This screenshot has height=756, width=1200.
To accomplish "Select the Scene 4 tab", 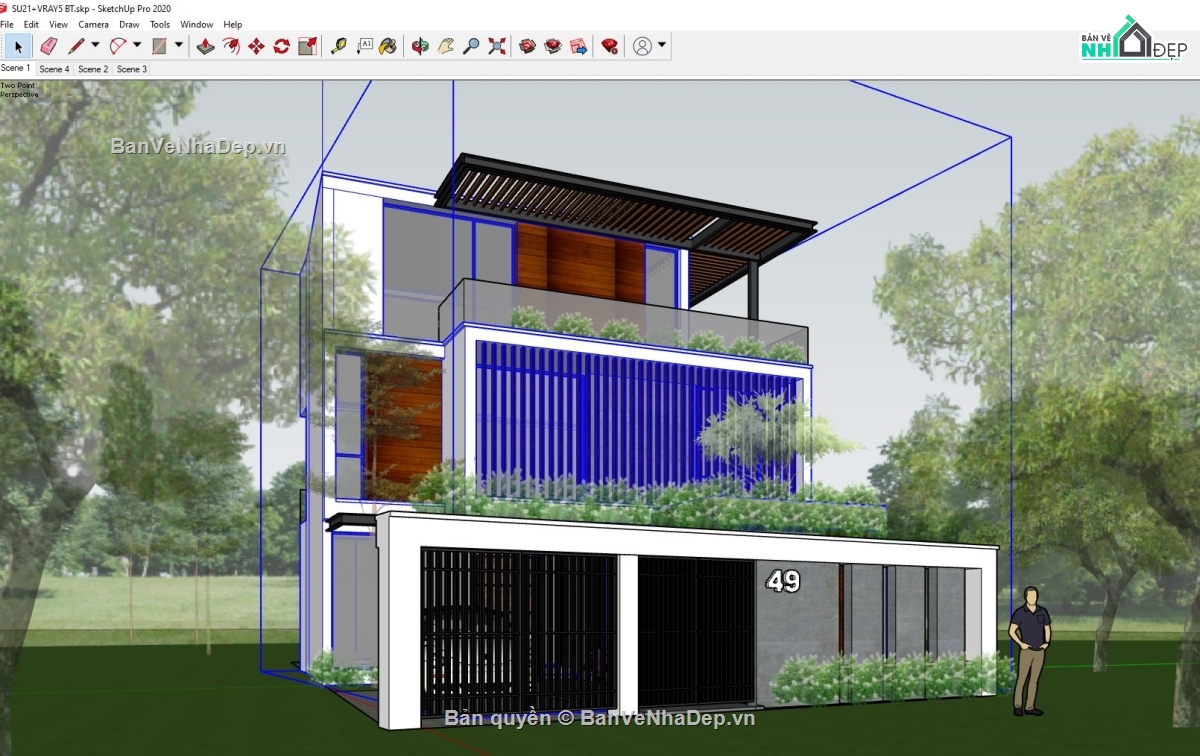I will tap(54, 69).
